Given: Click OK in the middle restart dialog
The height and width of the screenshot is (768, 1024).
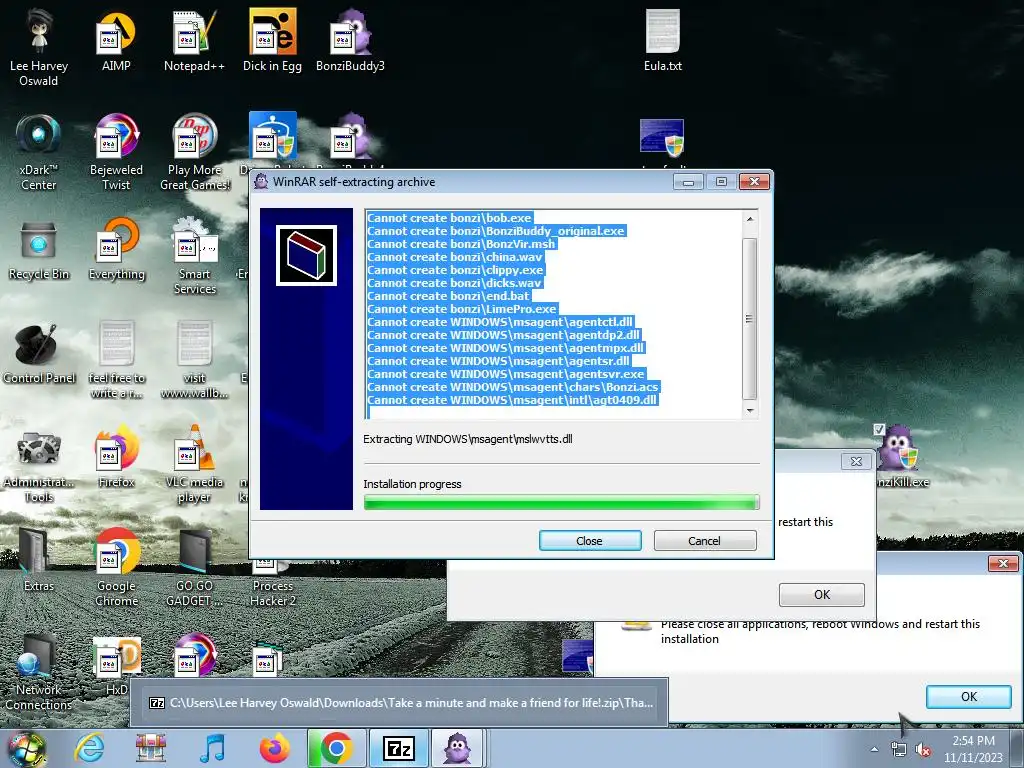Looking at the screenshot, I should click(822, 595).
